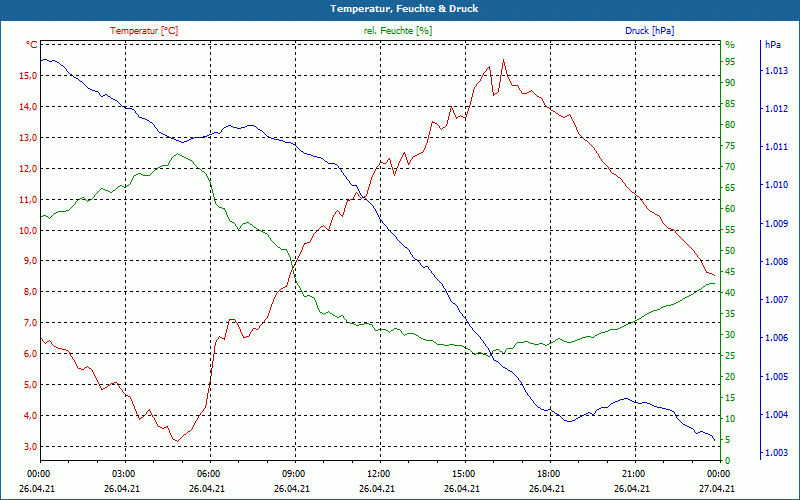800x500 pixels.
Task: Click the chart title 'Temperatur, Feuchte & Druck'
Action: 404,9
